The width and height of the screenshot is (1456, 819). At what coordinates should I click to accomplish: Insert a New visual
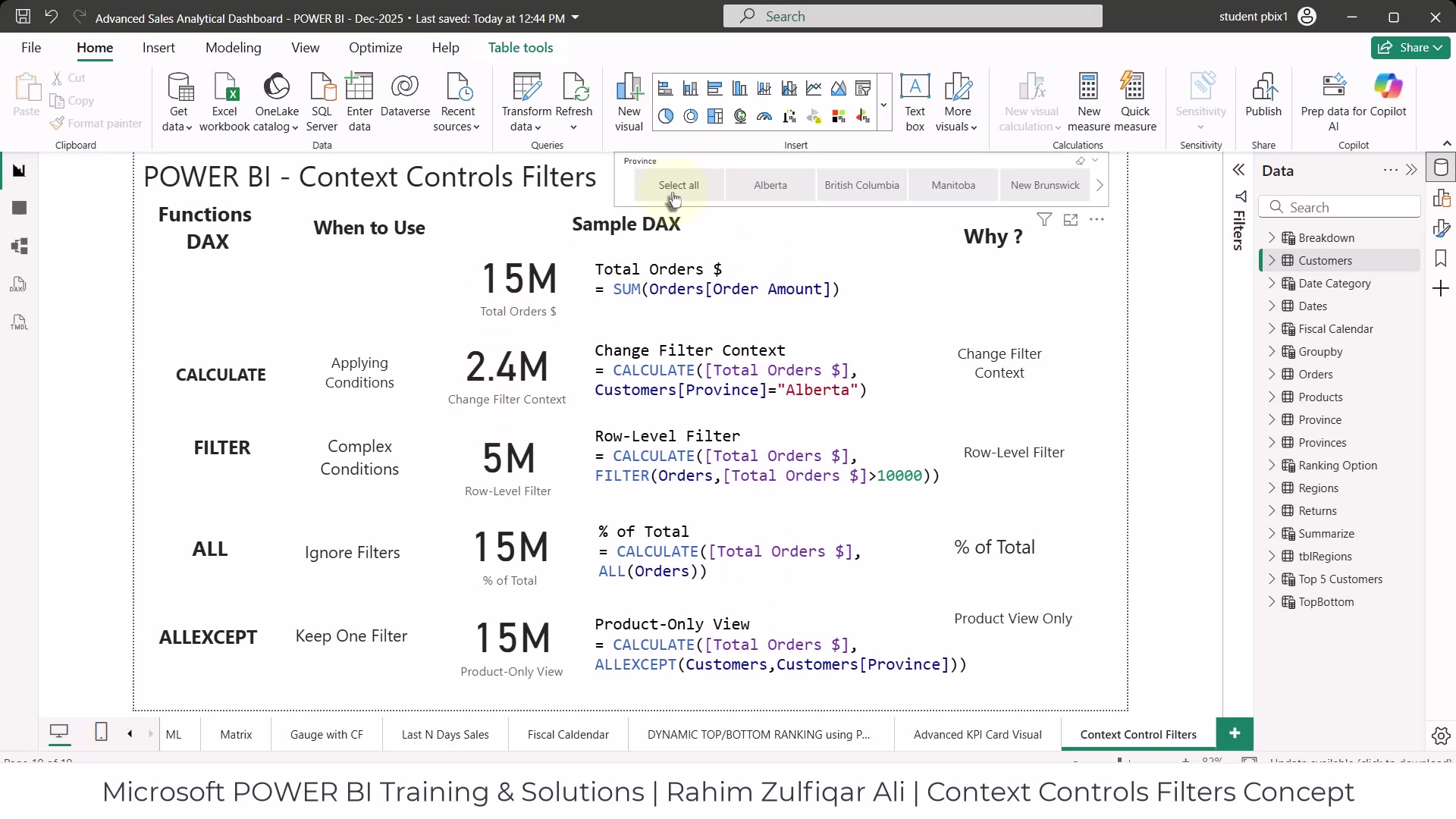tap(629, 102)
